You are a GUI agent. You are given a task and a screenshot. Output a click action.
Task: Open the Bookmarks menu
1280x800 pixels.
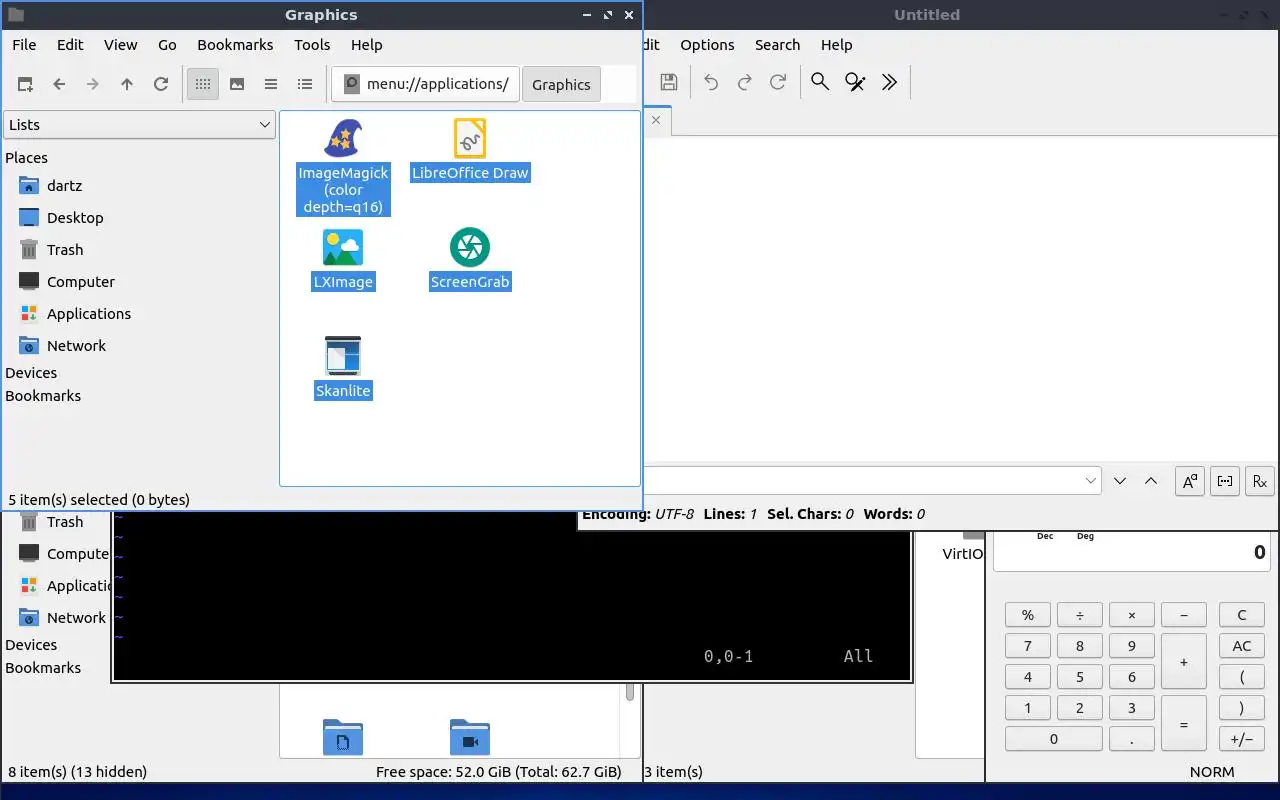tap(235, 45)
